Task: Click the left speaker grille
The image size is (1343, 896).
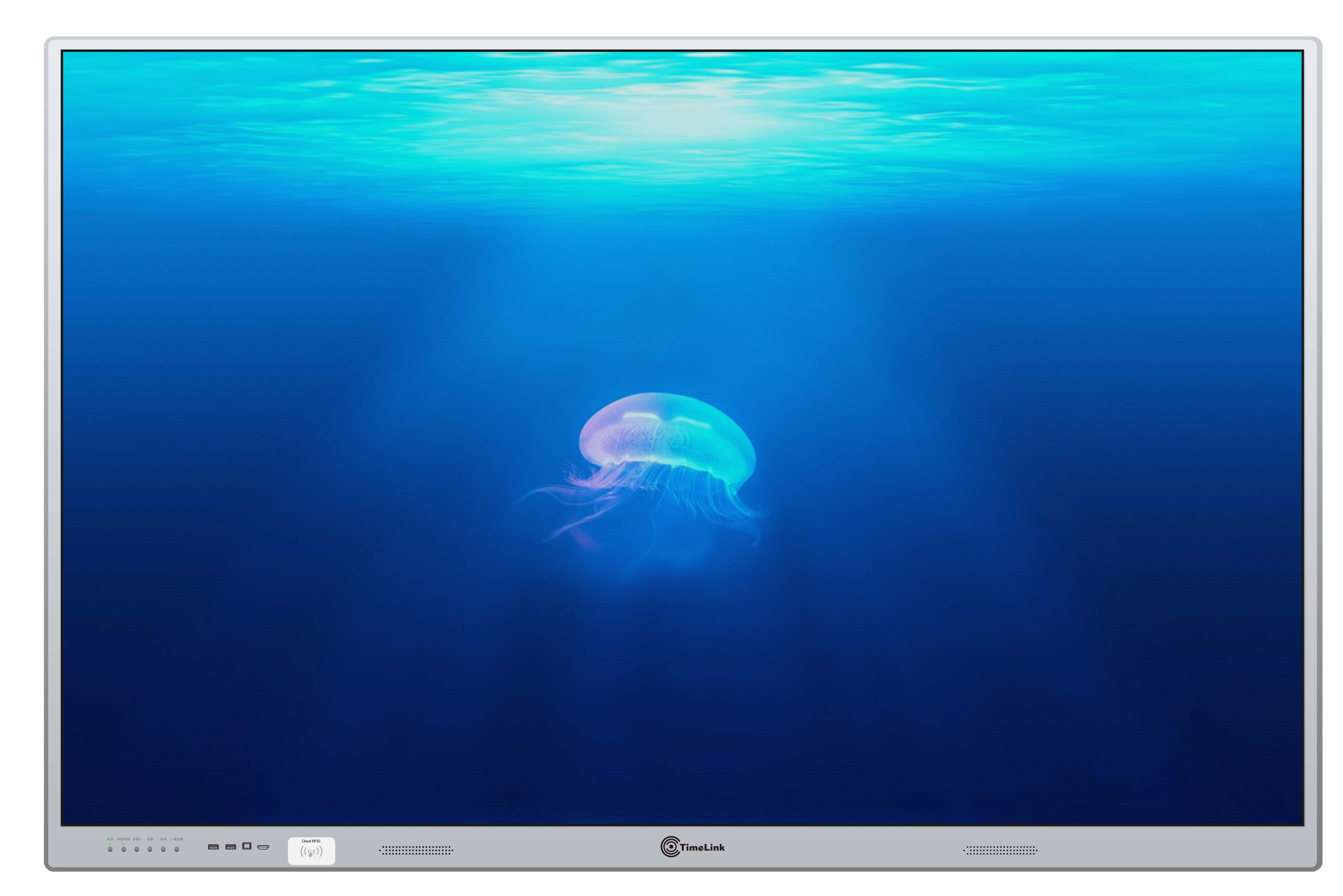Action: (x=416, y=850)
